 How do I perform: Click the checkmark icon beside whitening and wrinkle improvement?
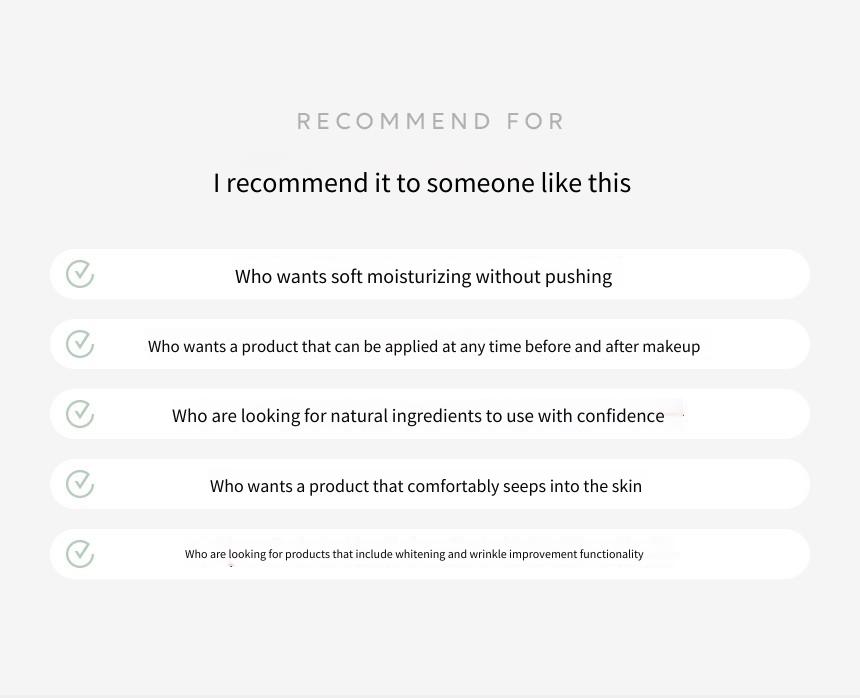click(x=80, y=554)
